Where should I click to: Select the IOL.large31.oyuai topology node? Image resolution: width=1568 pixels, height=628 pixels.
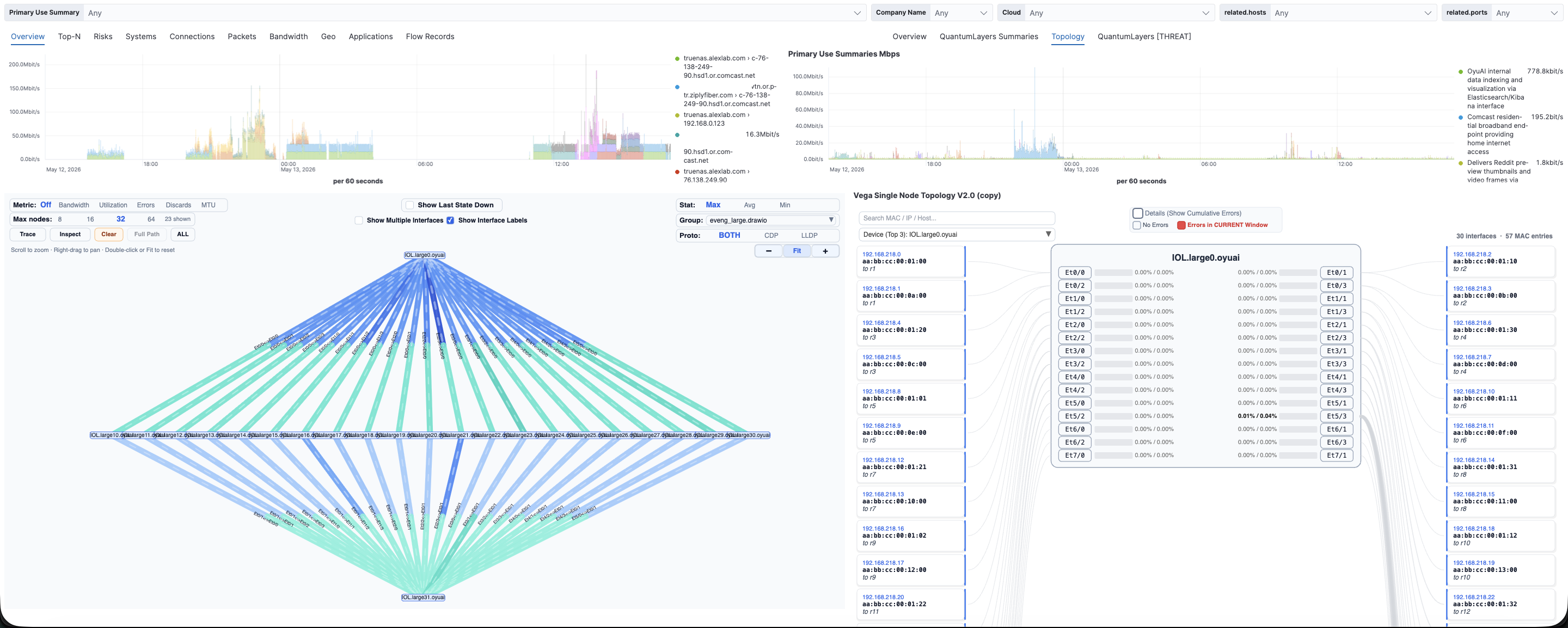click(x=423, y=597)
